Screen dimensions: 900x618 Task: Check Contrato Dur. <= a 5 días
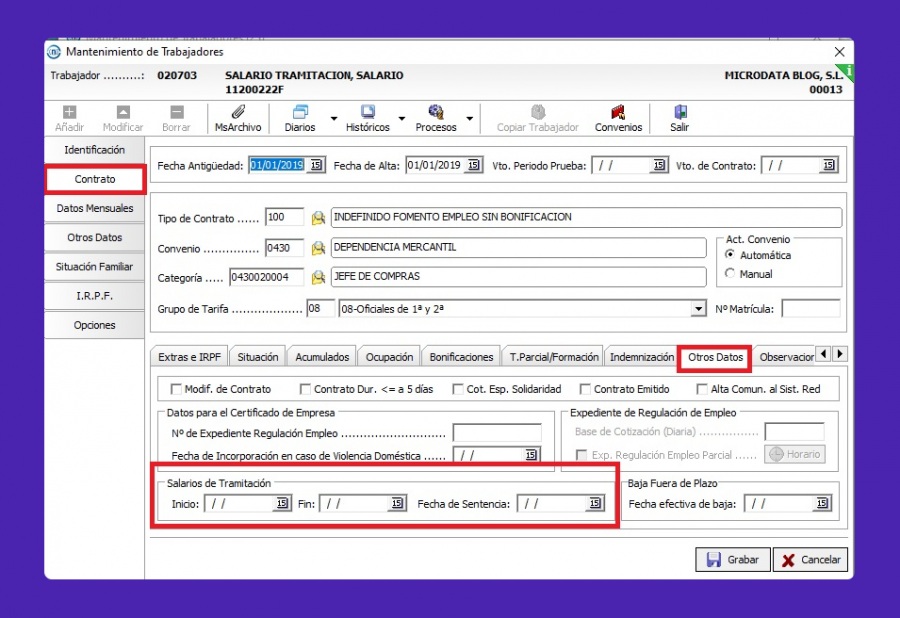point(305,389)
